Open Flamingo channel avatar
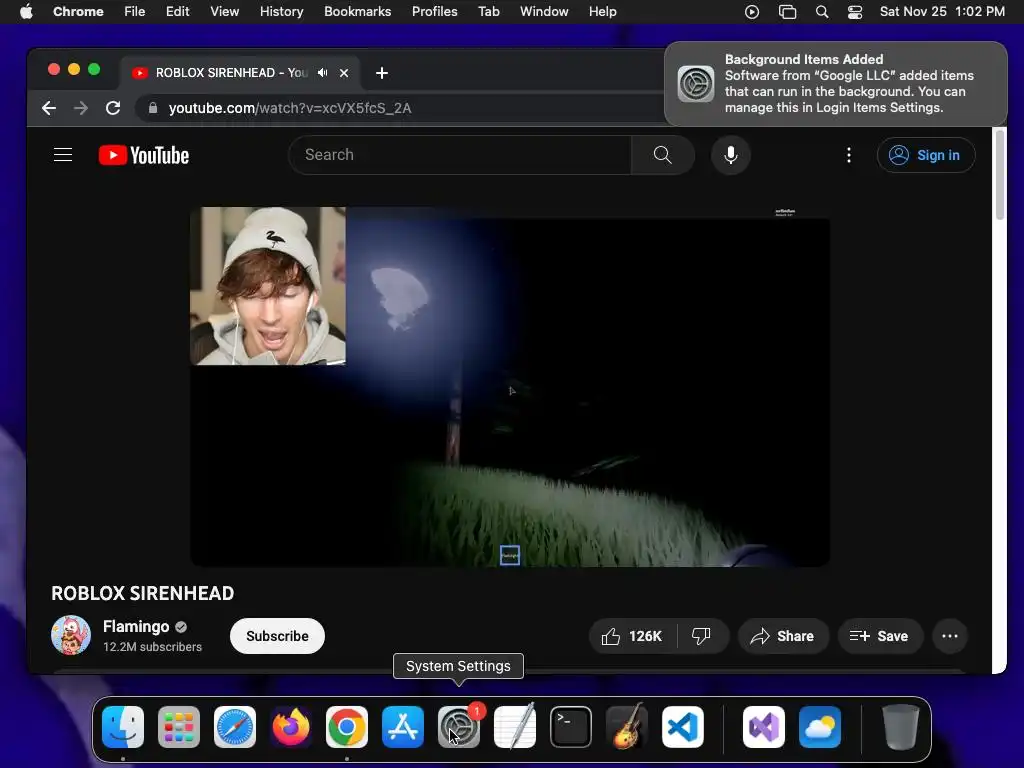 [x=71, y=635]
